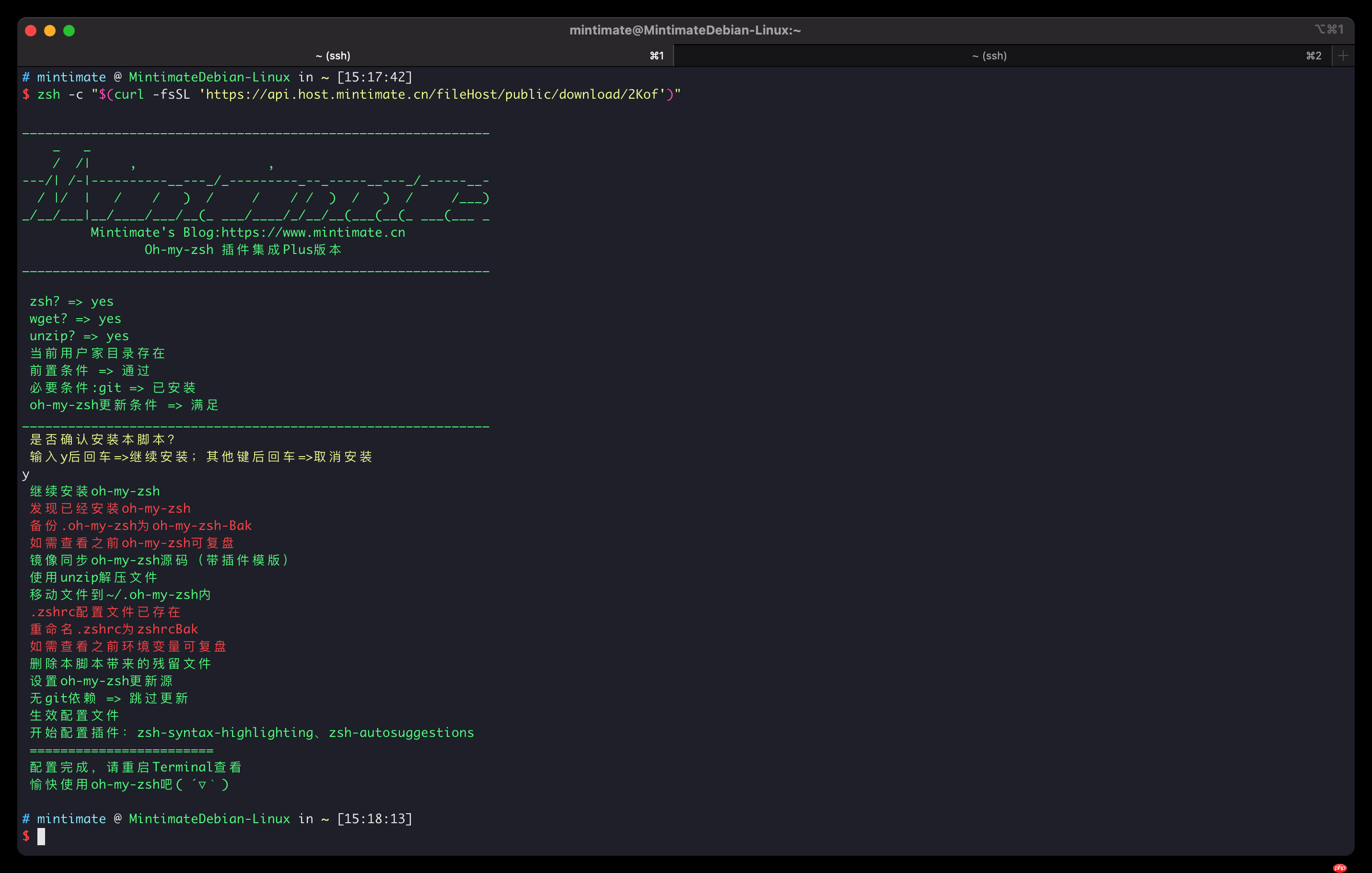
Task: Click the yellow minimize traffic light
Action: tap(49, 31)
